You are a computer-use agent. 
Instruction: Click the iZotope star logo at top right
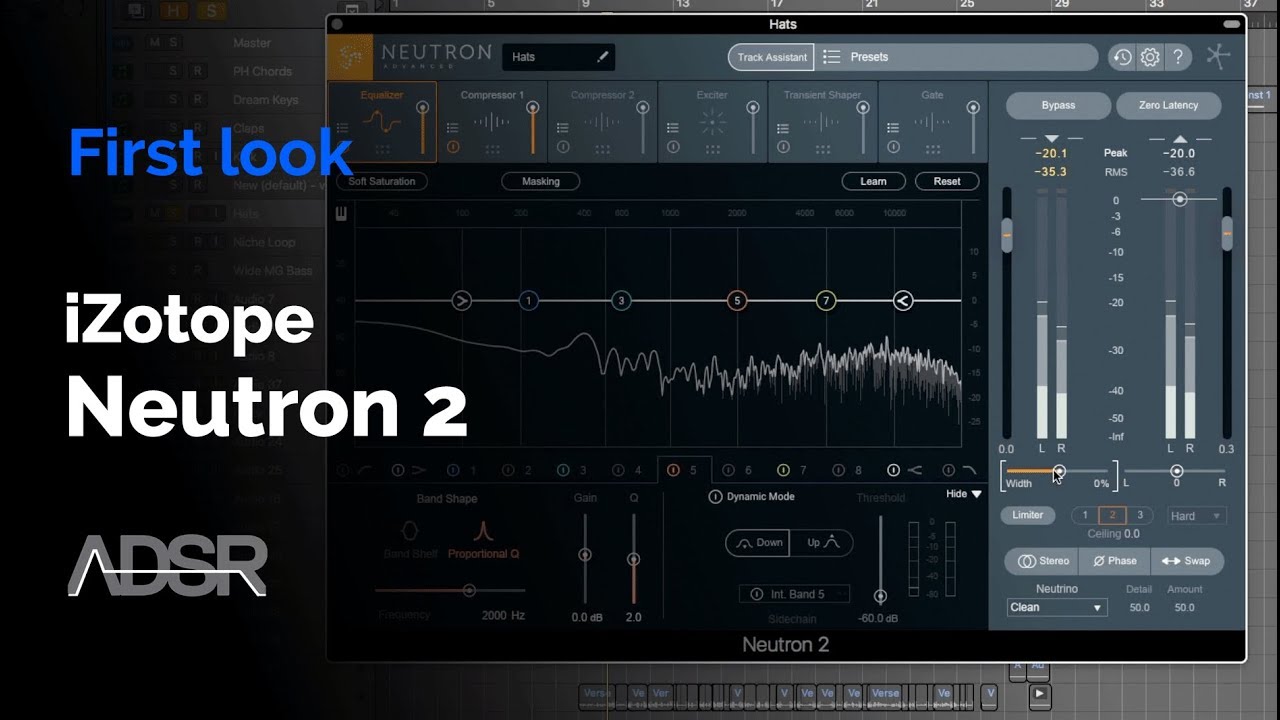coord(1217,56)
